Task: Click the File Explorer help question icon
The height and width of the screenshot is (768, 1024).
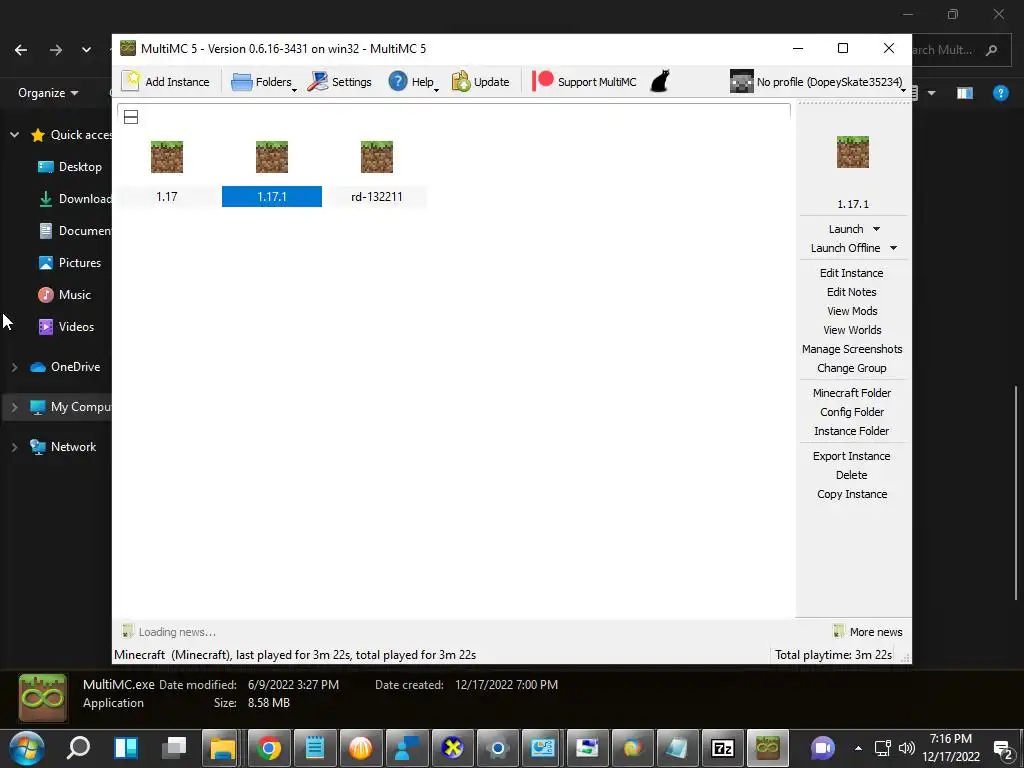Action: (1000, 93)
